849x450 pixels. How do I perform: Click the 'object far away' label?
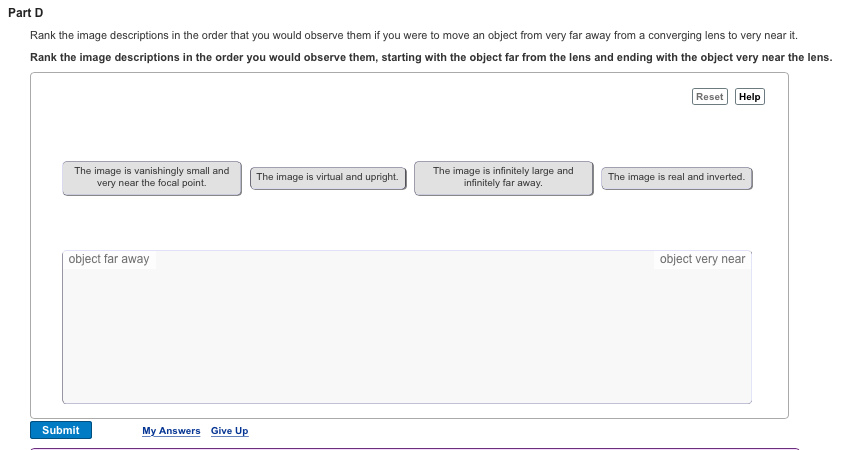109,259
